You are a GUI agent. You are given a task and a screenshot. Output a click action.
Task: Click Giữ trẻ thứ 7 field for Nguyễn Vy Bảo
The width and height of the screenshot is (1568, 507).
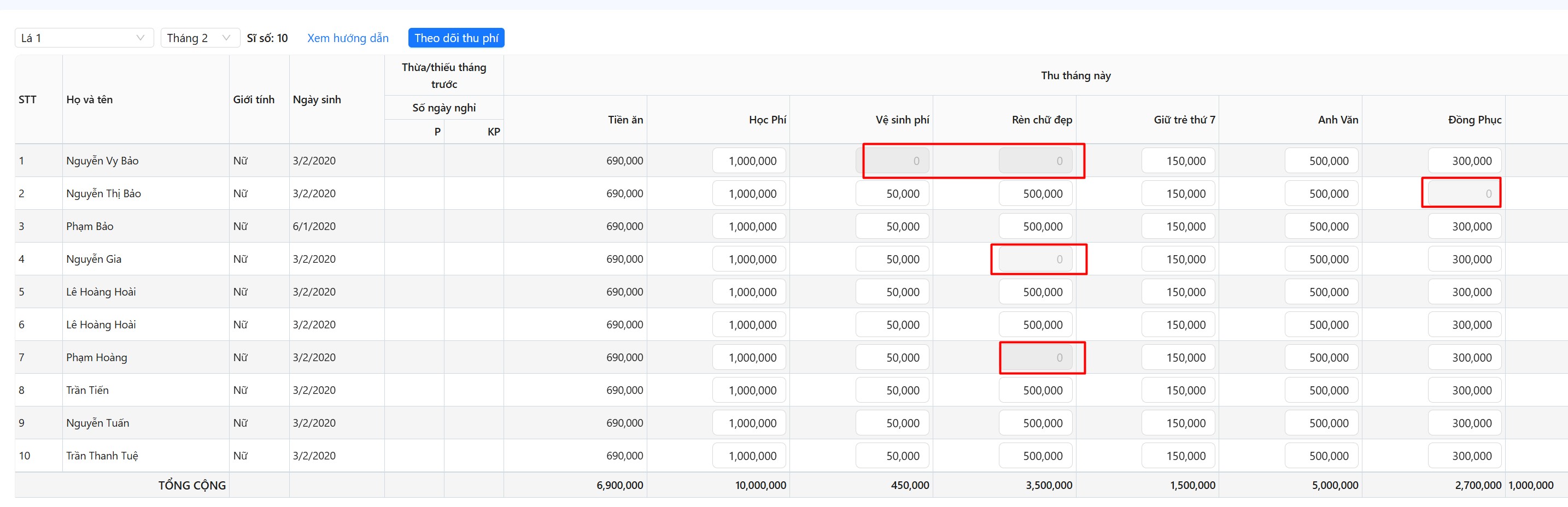pos(1178,161)
